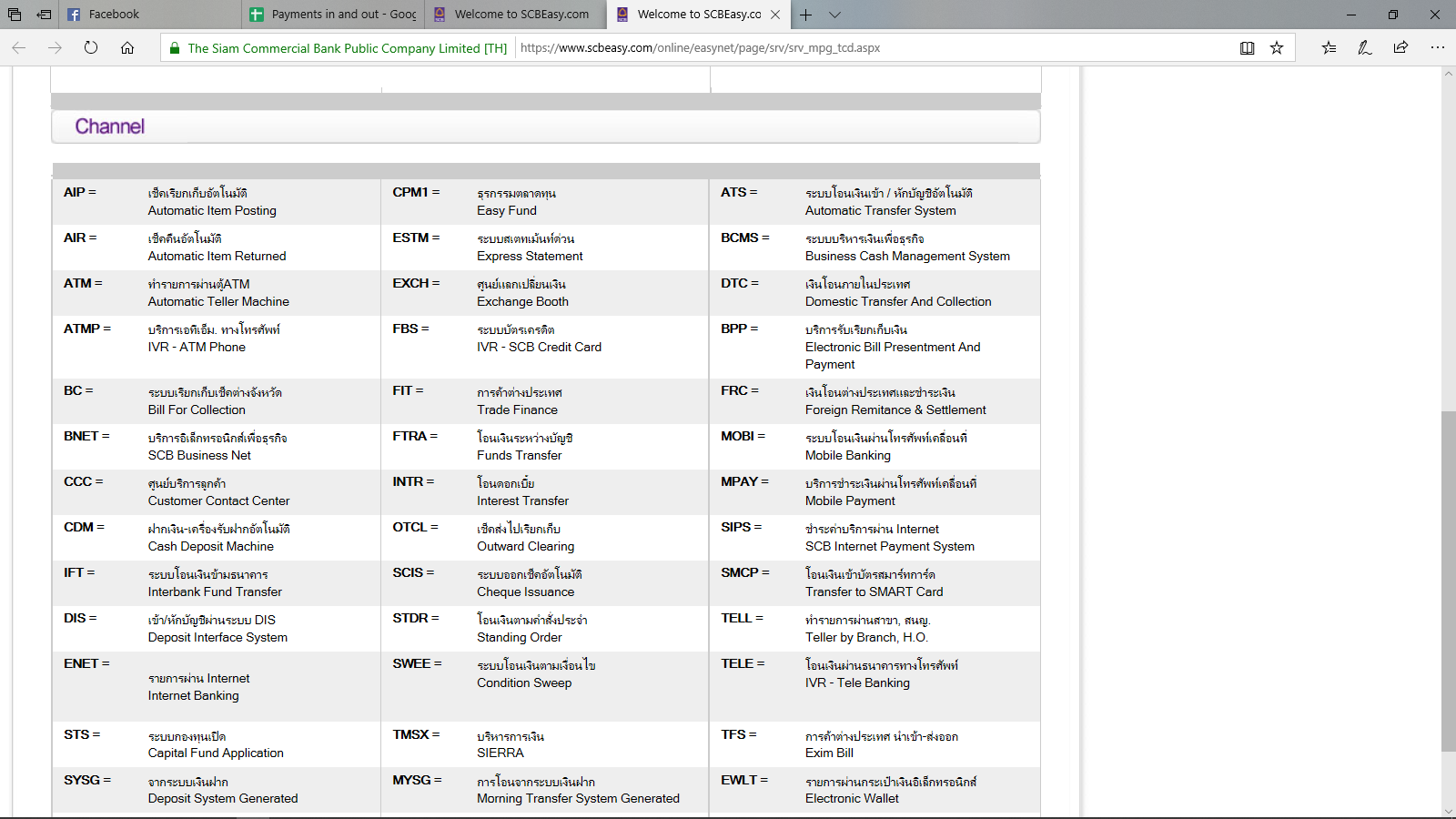Select Exchange Booth text
This screenshot has width=1456, height=819.
coord(522,301)
